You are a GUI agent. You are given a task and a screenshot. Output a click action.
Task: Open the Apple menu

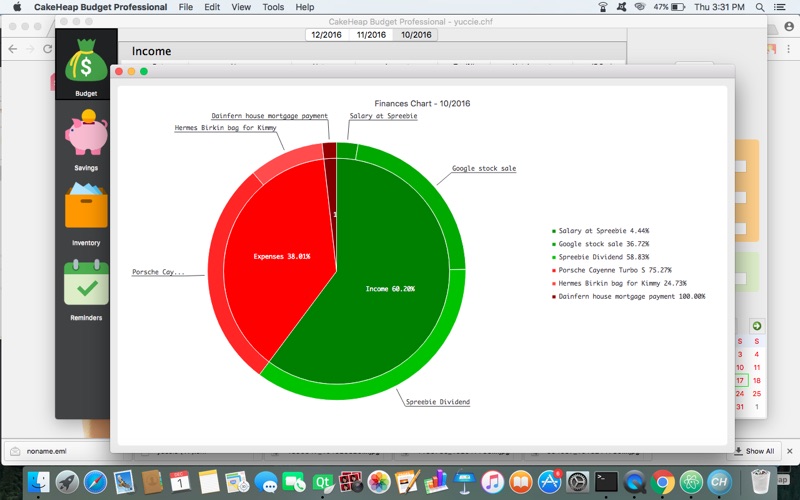17,7
